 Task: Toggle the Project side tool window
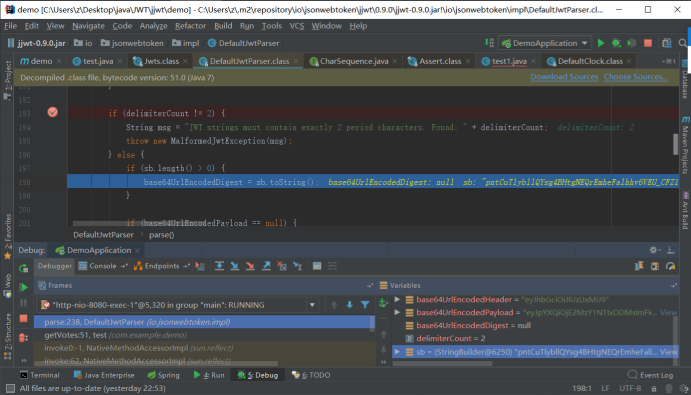coord(8,79)
